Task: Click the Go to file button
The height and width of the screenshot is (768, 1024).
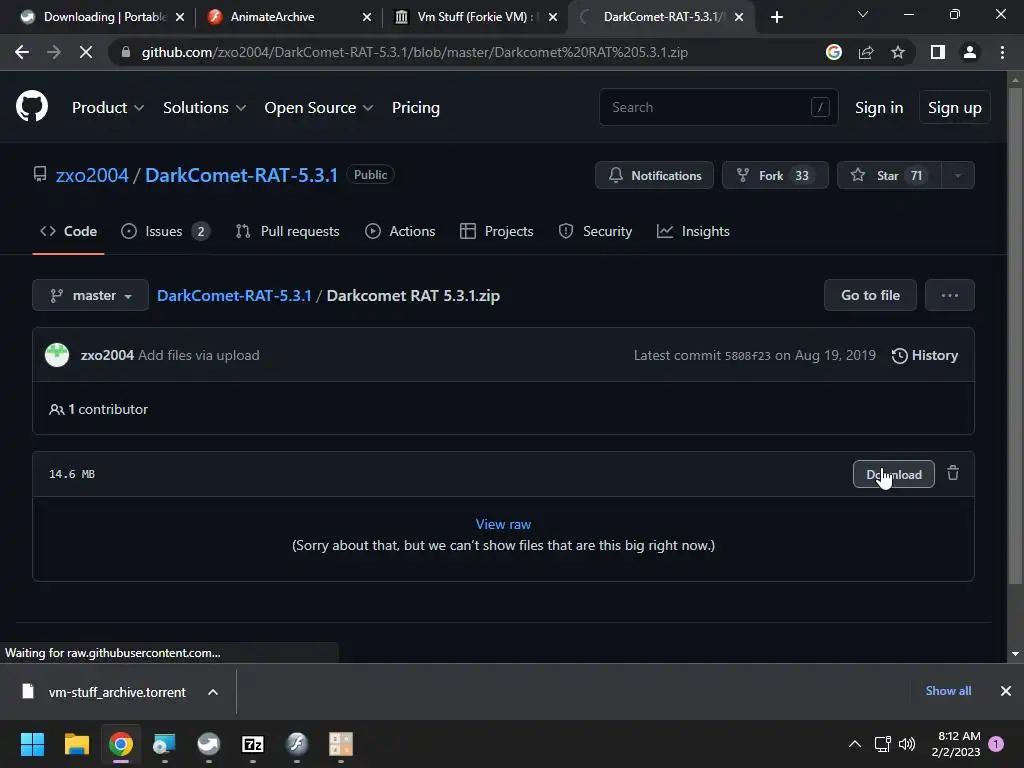Action: pyautogui.click(x=870, y=295)
